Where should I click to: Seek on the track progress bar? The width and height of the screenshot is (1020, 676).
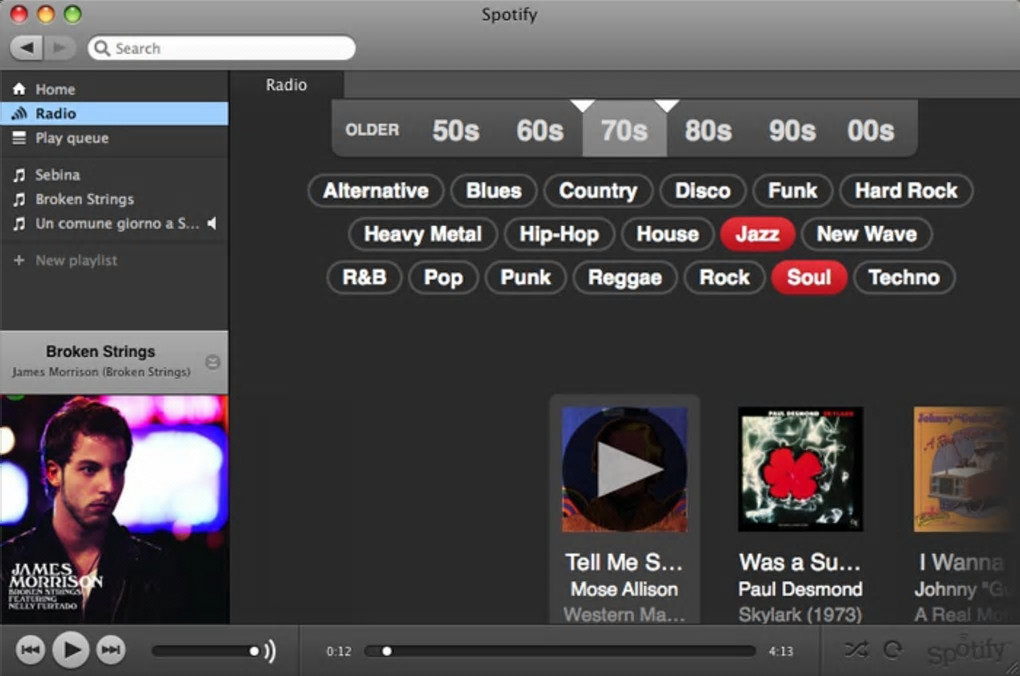[x=560, y=651]
